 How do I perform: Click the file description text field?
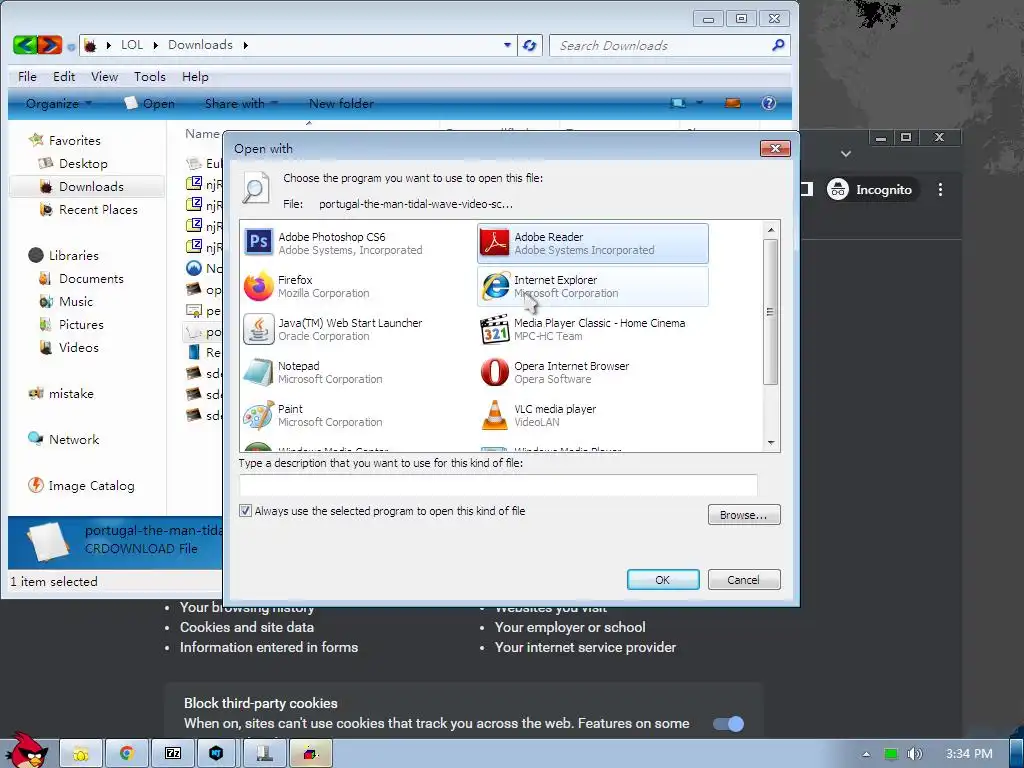click(x=498, y=485)
